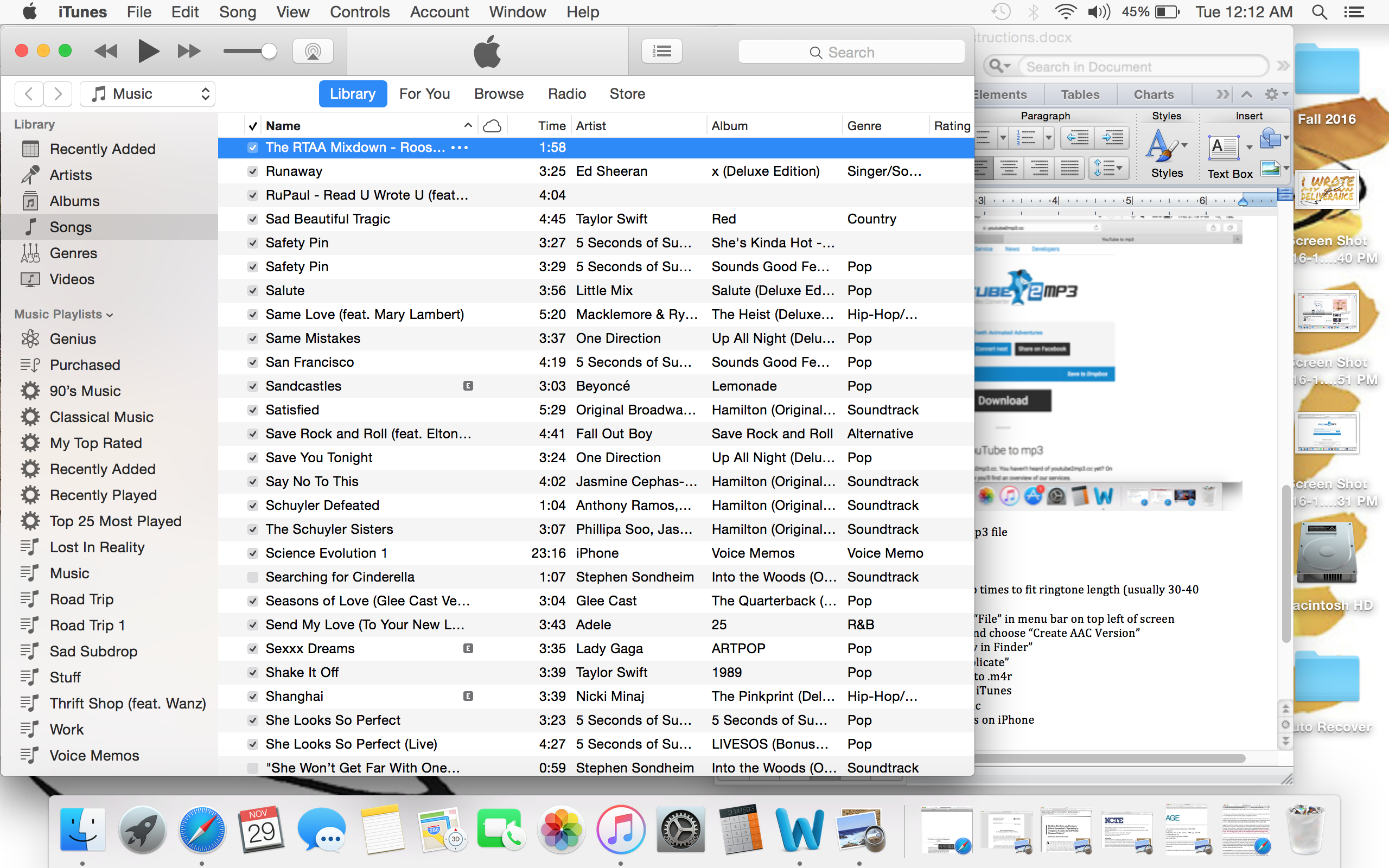Select Videos in the sidebar

click(72, 279)
